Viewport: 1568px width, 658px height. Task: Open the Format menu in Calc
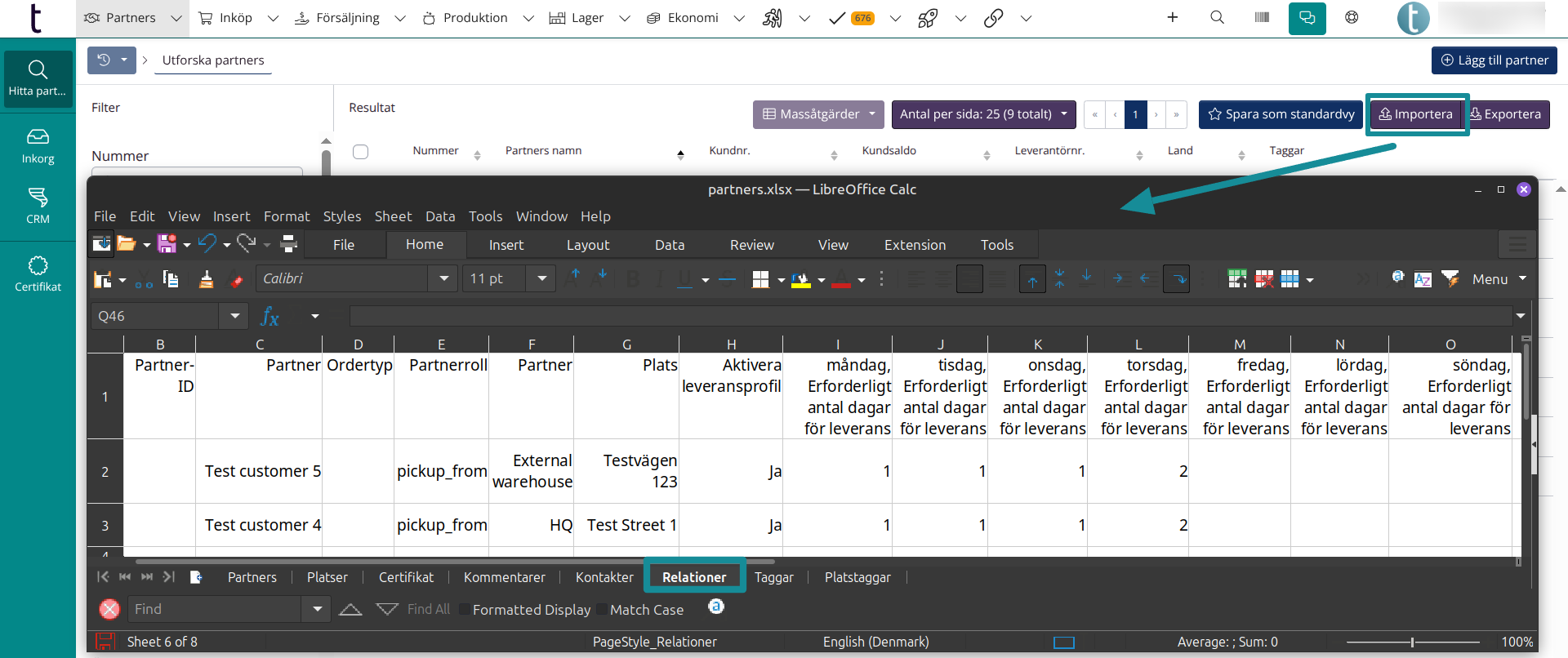coord(287,216)
